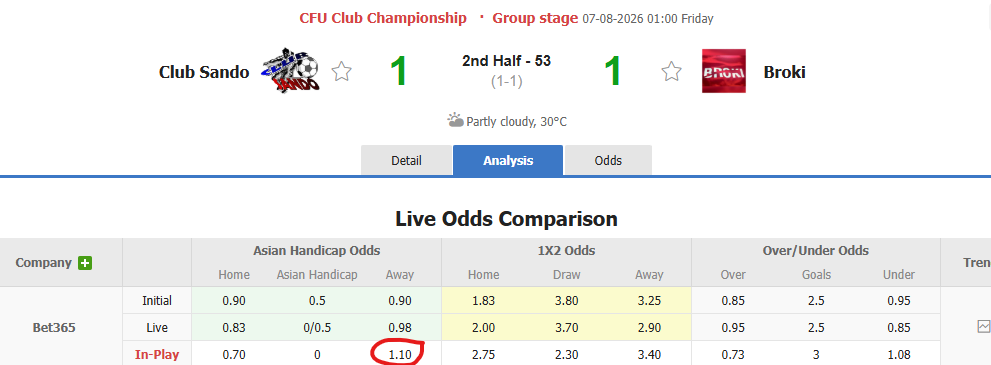The image size is (991, 365).
Task: Select the In-Play row label
Action: pos(157,355)
